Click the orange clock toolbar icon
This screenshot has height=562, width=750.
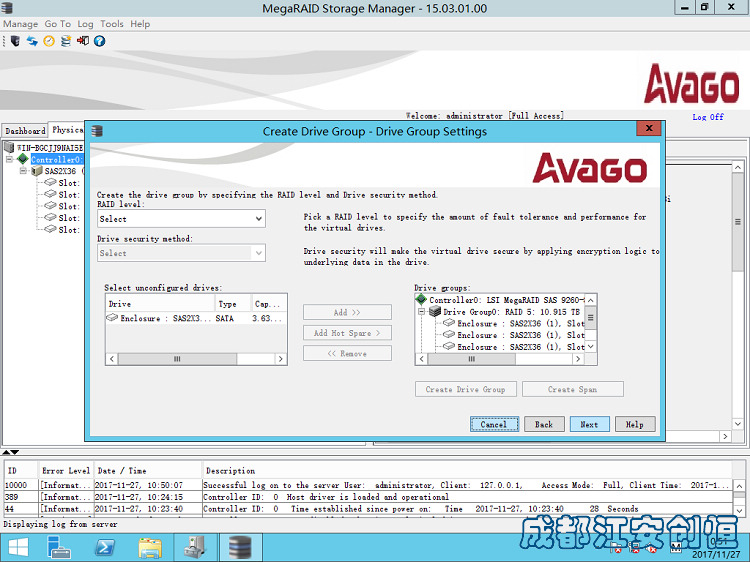(49, 41)
